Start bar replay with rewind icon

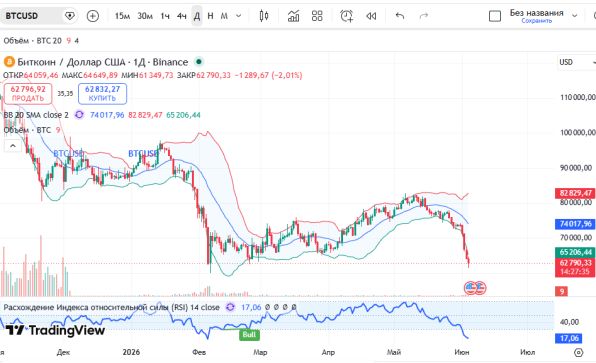click(x=371, y=16)
